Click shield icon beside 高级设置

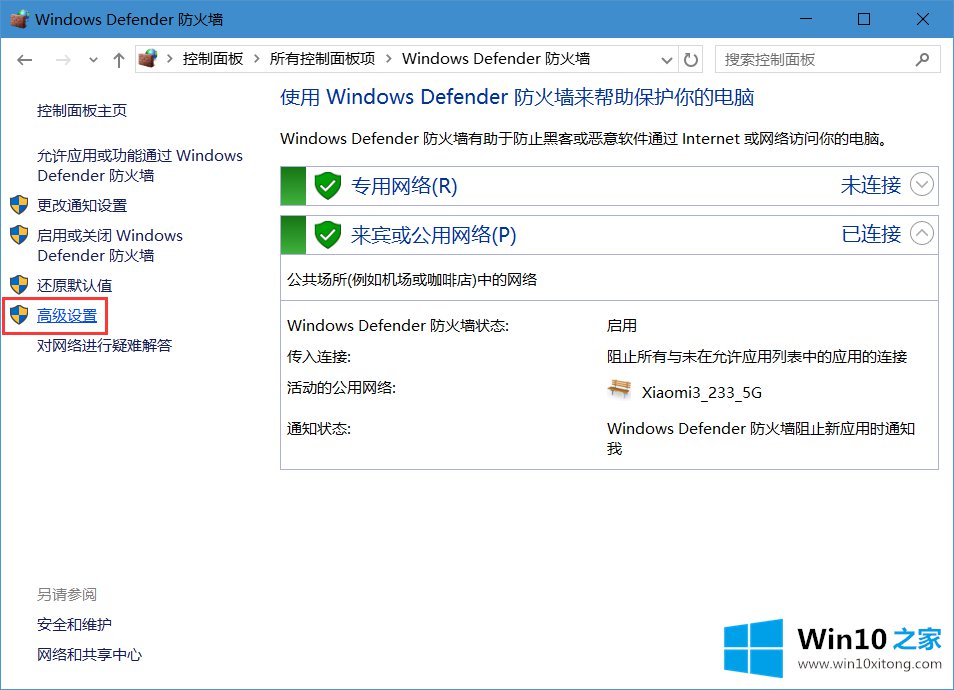(19, 315)
